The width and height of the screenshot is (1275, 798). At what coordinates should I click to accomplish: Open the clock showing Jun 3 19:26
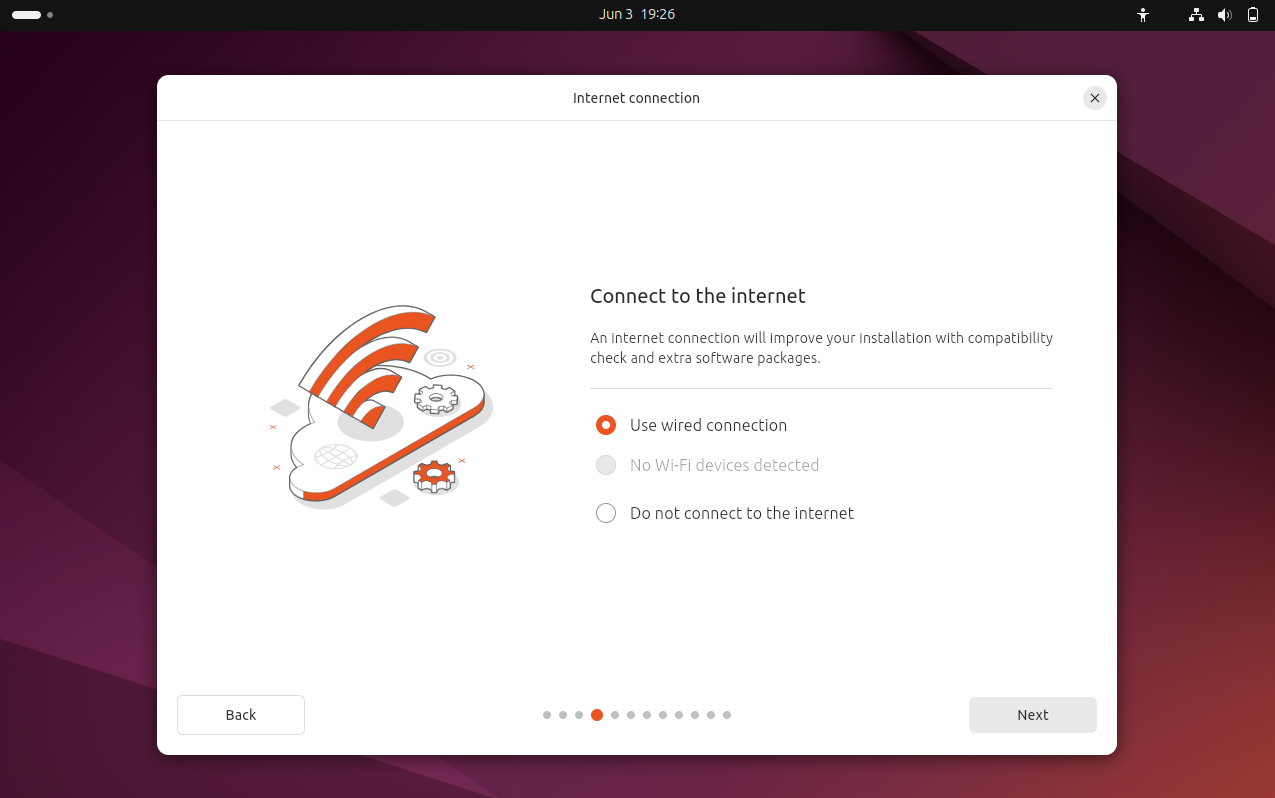(x=637, y=15)
